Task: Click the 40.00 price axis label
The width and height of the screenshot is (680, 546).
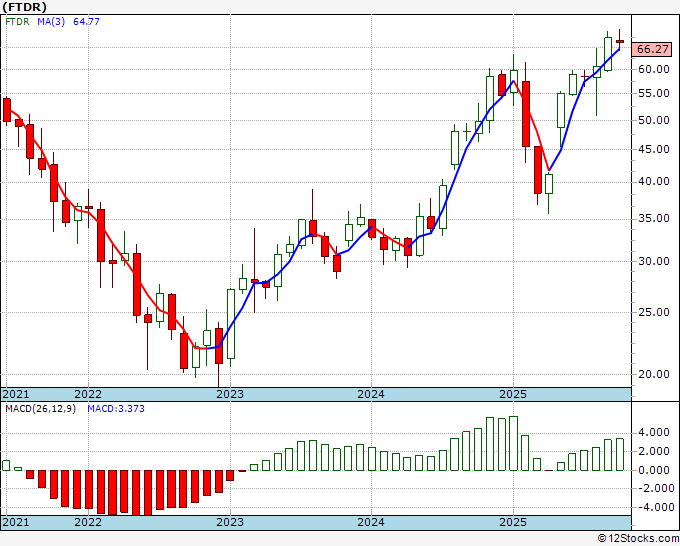Action: click(654, 181)
